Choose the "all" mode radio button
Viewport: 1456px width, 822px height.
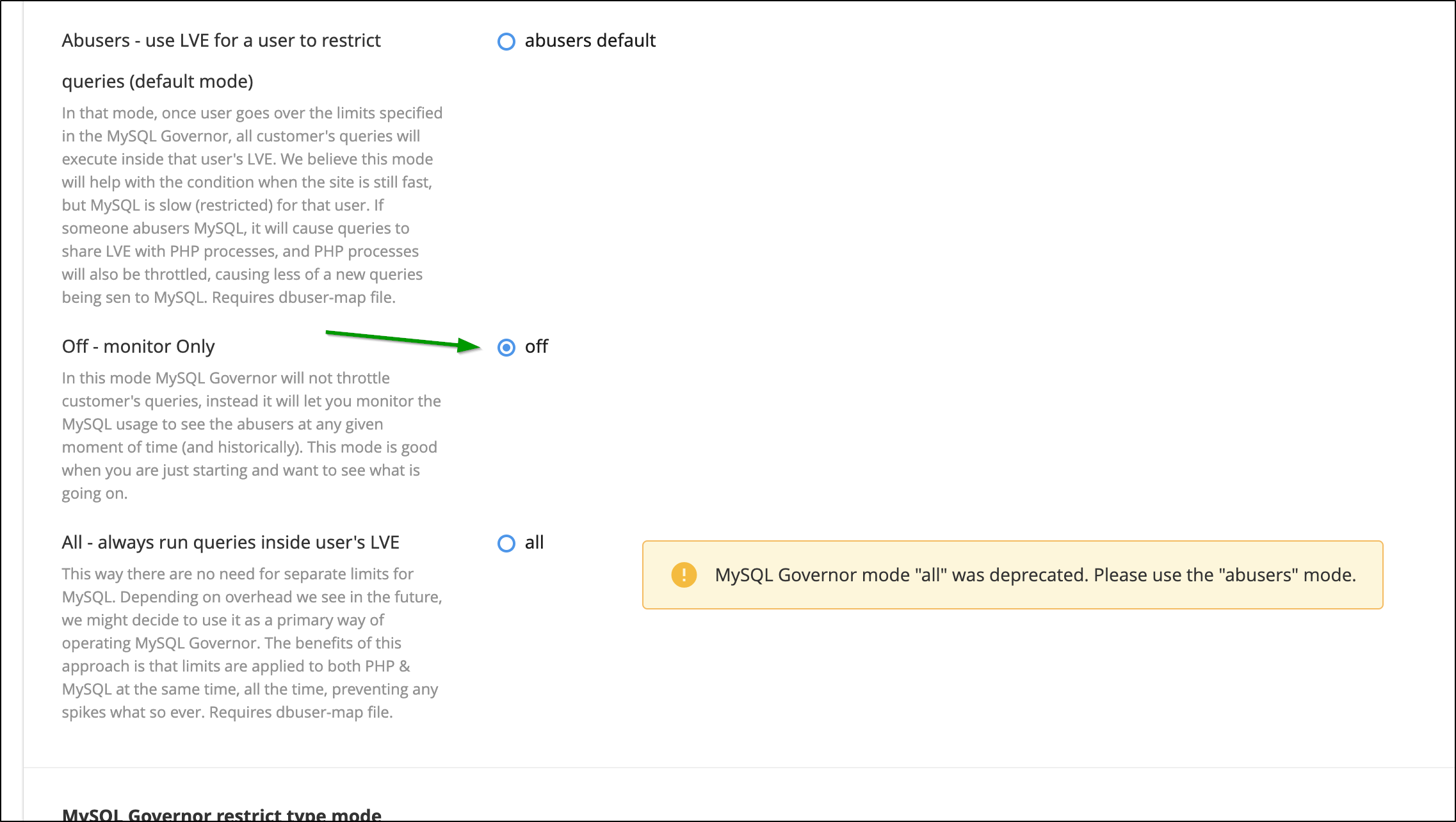click(x=506, y=544)
